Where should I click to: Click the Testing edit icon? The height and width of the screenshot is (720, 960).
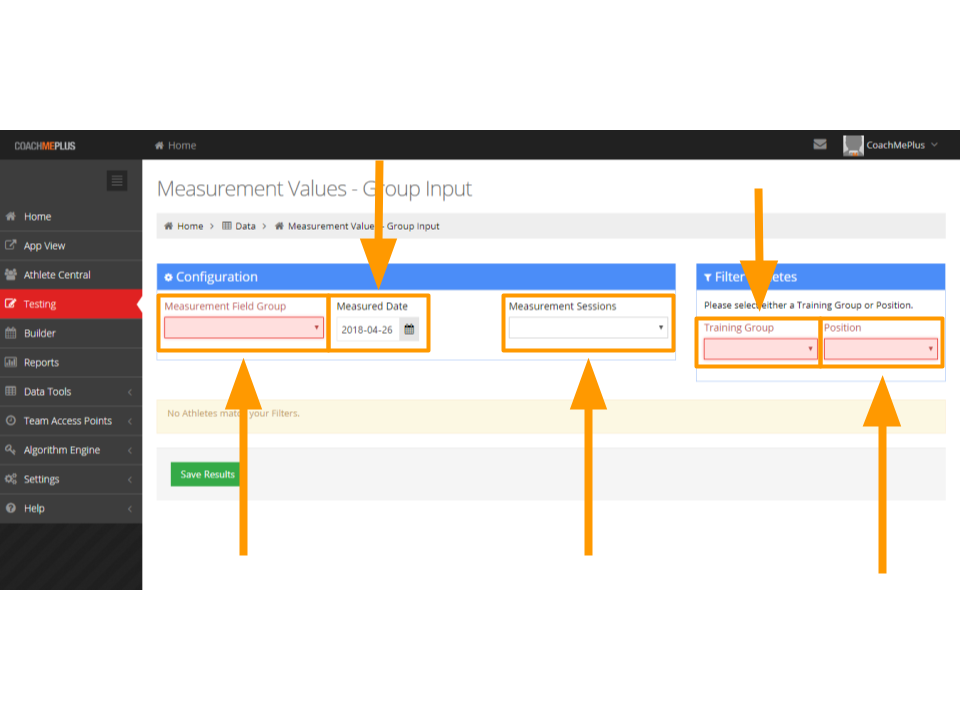tap(11, 304)
